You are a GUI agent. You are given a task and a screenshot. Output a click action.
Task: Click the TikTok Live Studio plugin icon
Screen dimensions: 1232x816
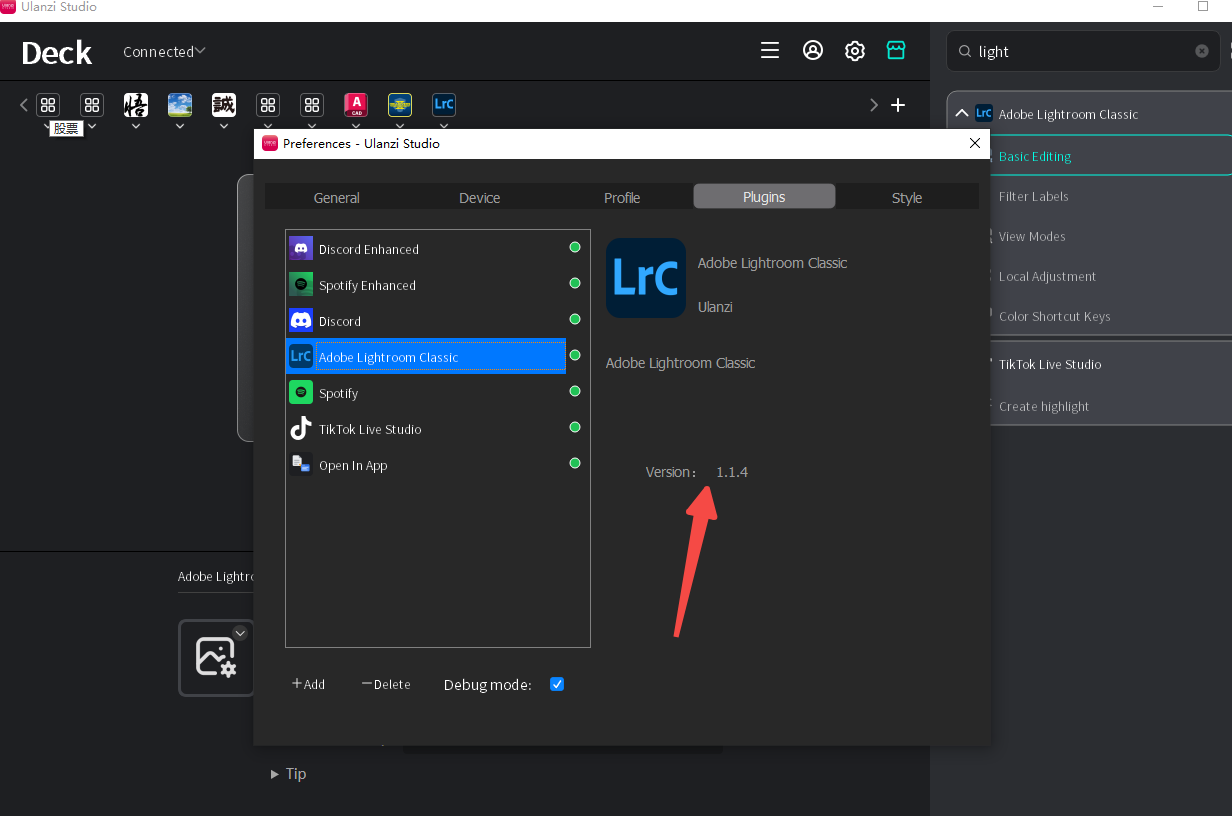tap(301, 428)
